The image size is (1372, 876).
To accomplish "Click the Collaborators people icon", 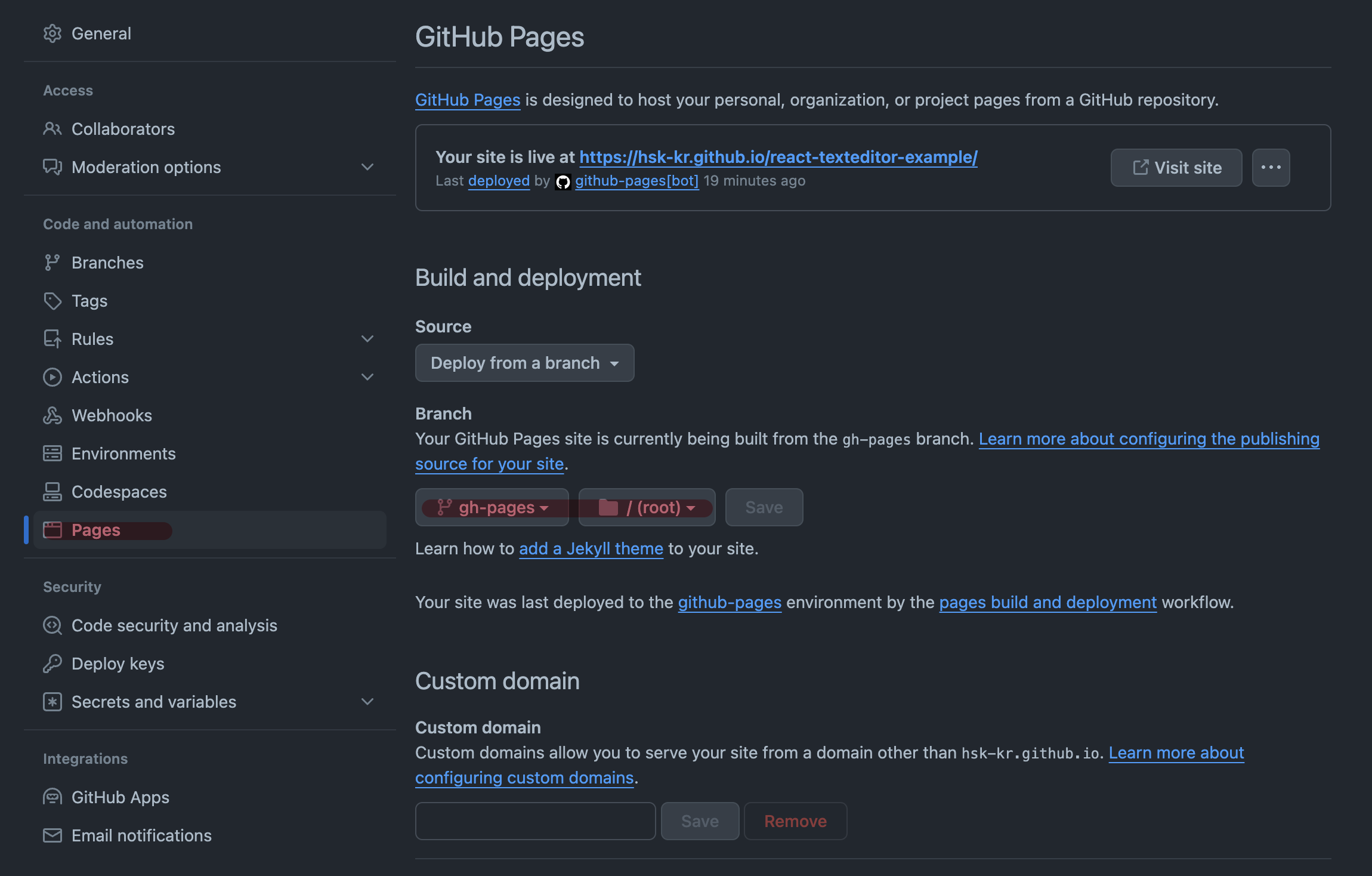I will [52, 129].
